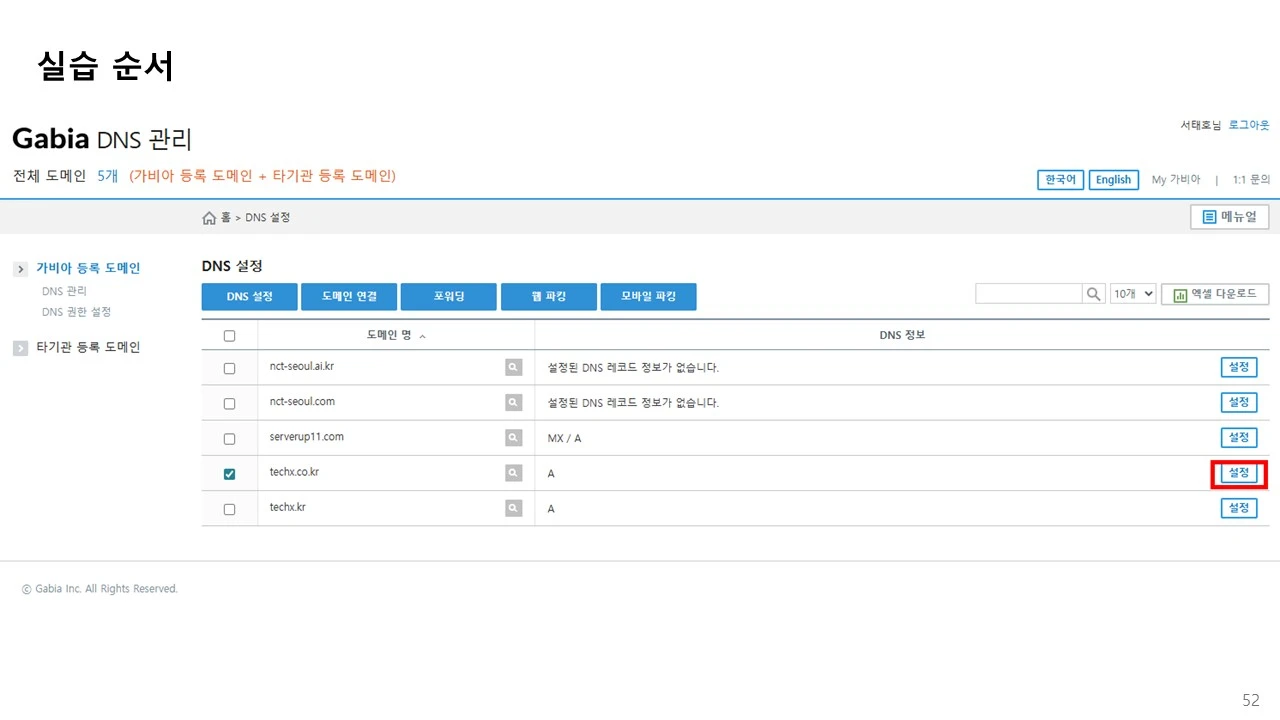Click the 엑셀 다운로드 button

[1215, 294]
